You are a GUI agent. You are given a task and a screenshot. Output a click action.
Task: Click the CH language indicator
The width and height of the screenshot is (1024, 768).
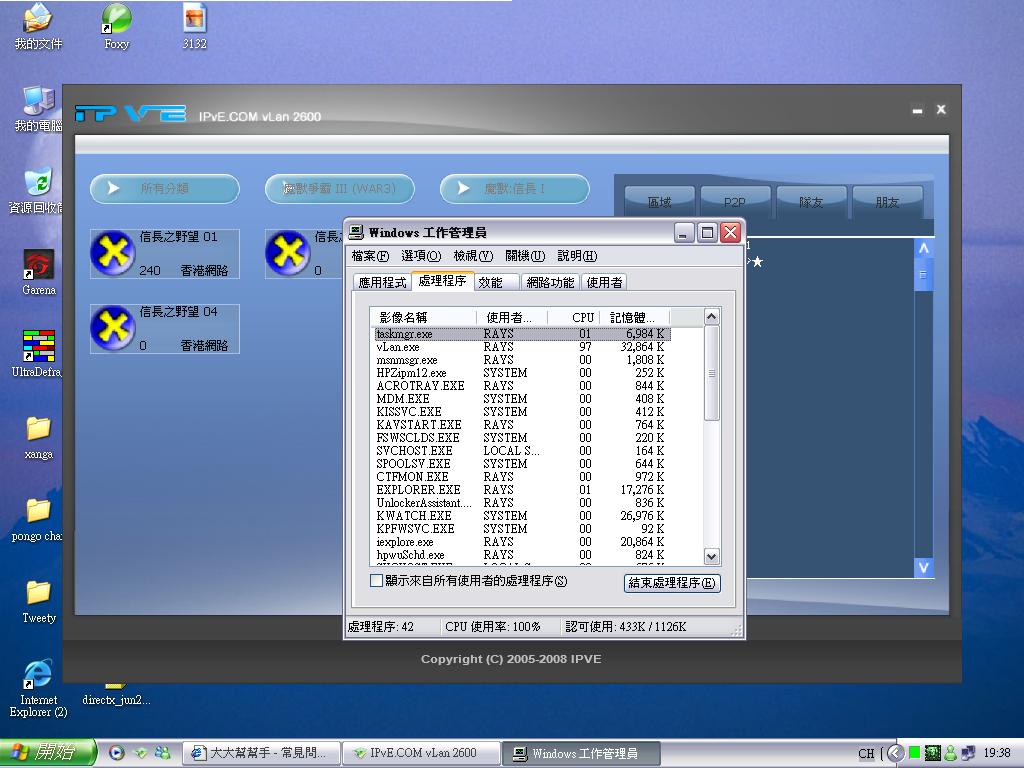pos(867,753)
